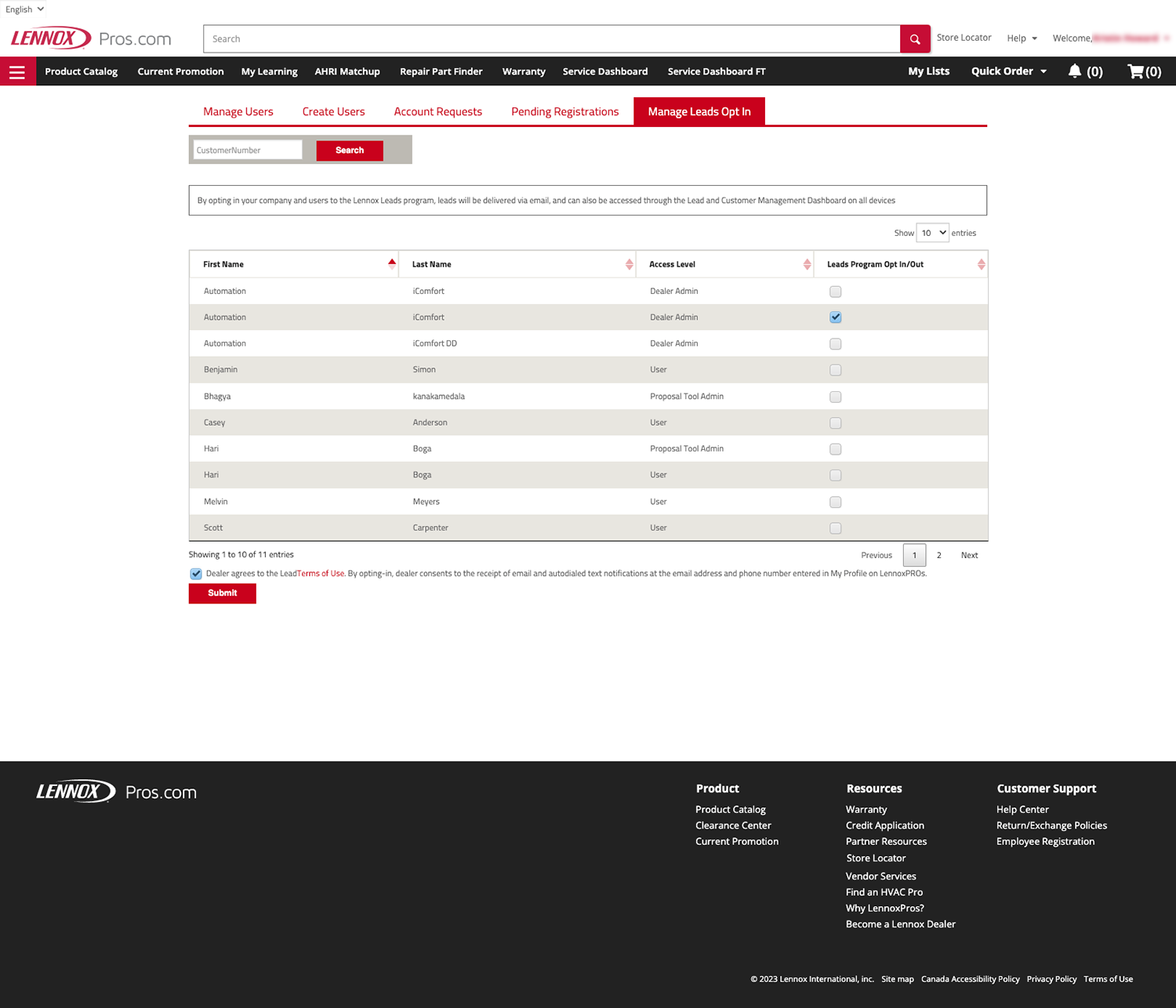Open Credit Application footer link

(885, 825)
